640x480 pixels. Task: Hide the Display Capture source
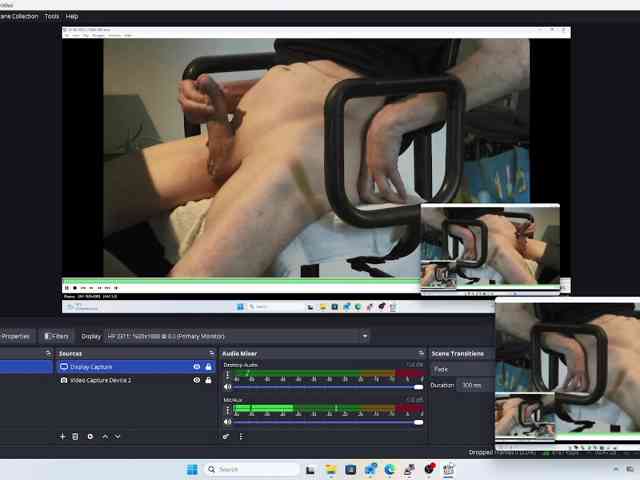[197, 367]
